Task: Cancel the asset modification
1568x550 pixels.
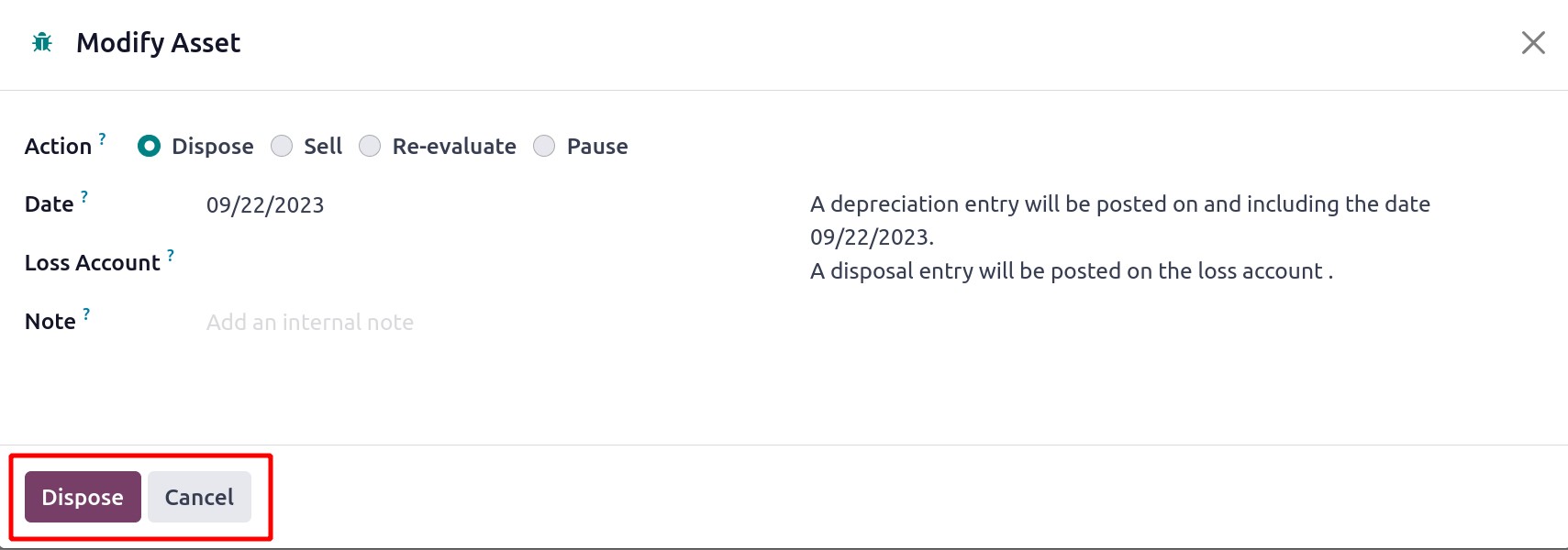Action: [x=199, y=497]
